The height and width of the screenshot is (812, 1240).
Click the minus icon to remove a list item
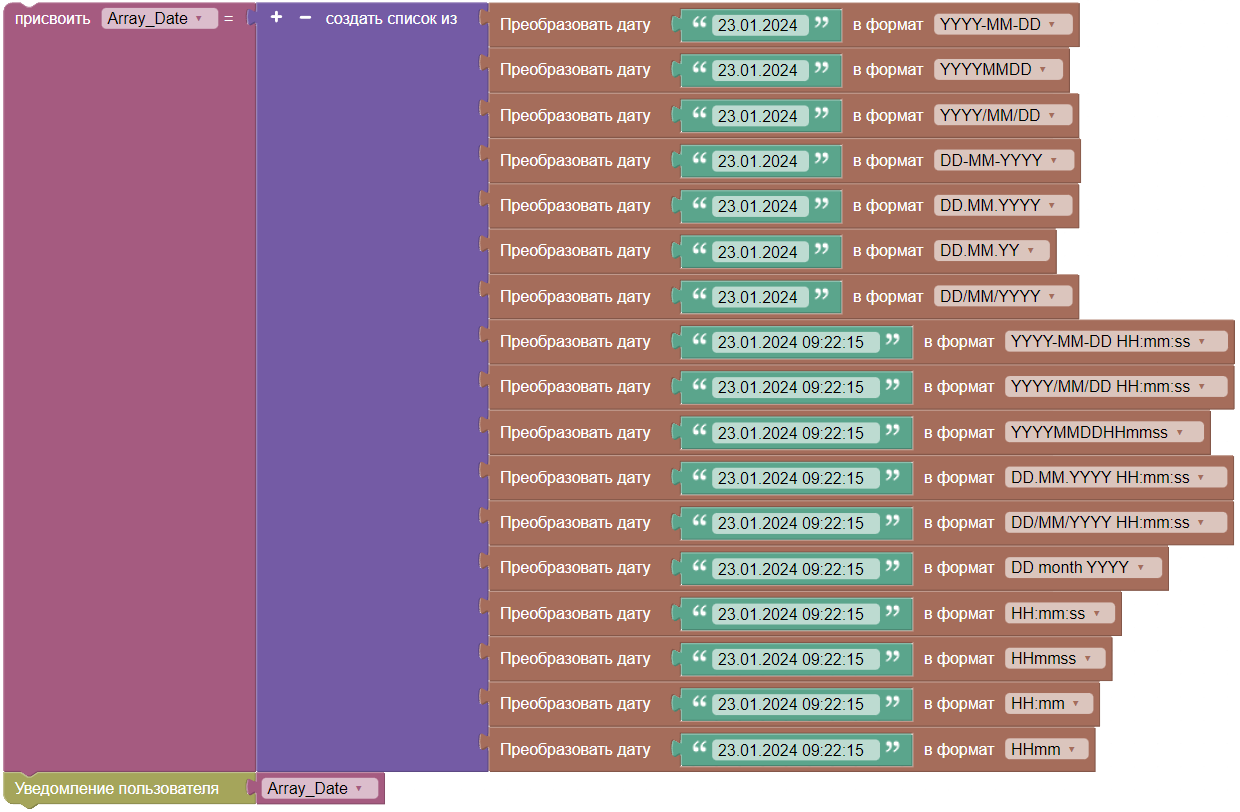pos(305,18)
